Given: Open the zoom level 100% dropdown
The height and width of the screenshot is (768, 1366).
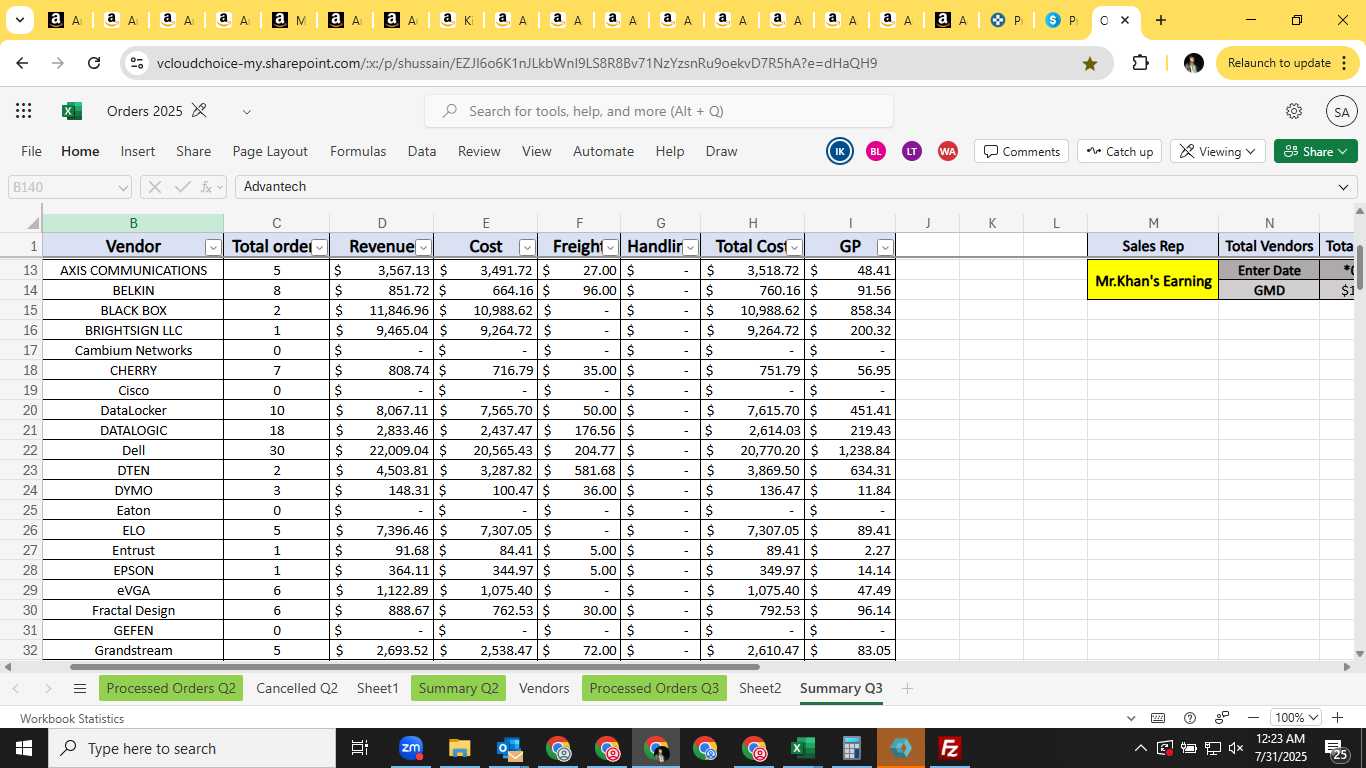Looking at the screenshot, I should coord(1297,718).
